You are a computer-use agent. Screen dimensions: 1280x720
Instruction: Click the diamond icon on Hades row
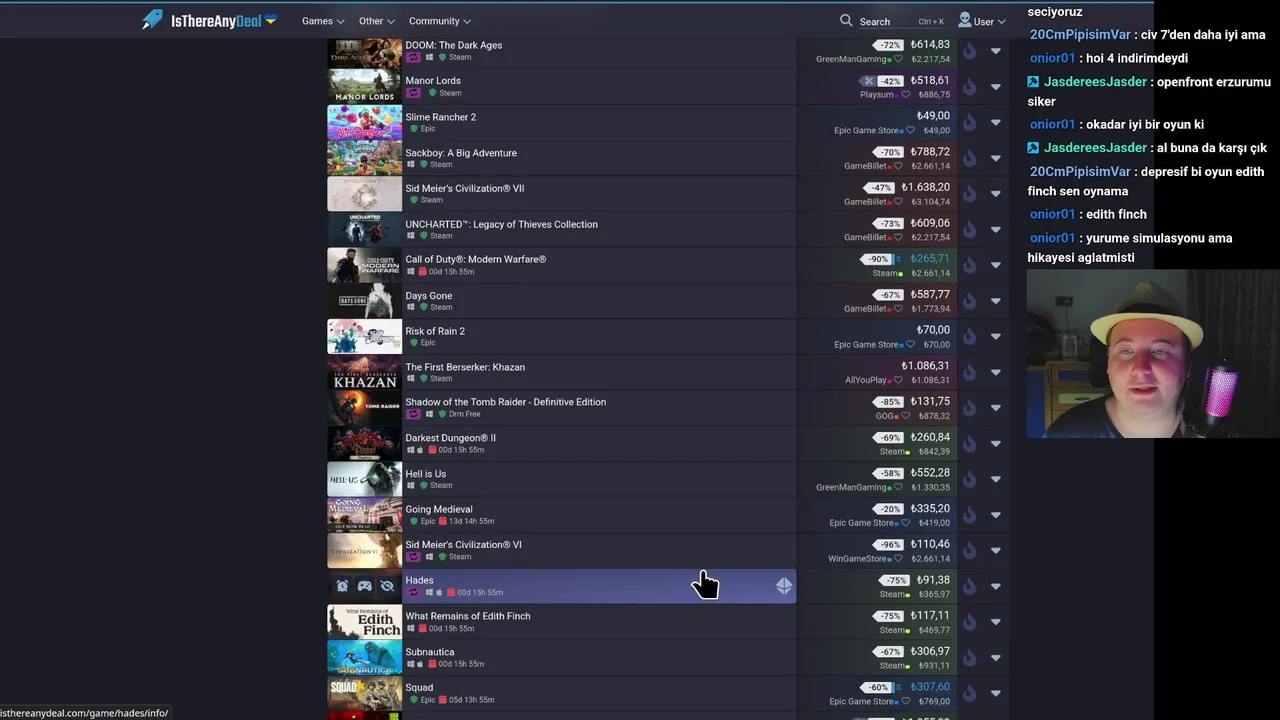coord(784,586)
